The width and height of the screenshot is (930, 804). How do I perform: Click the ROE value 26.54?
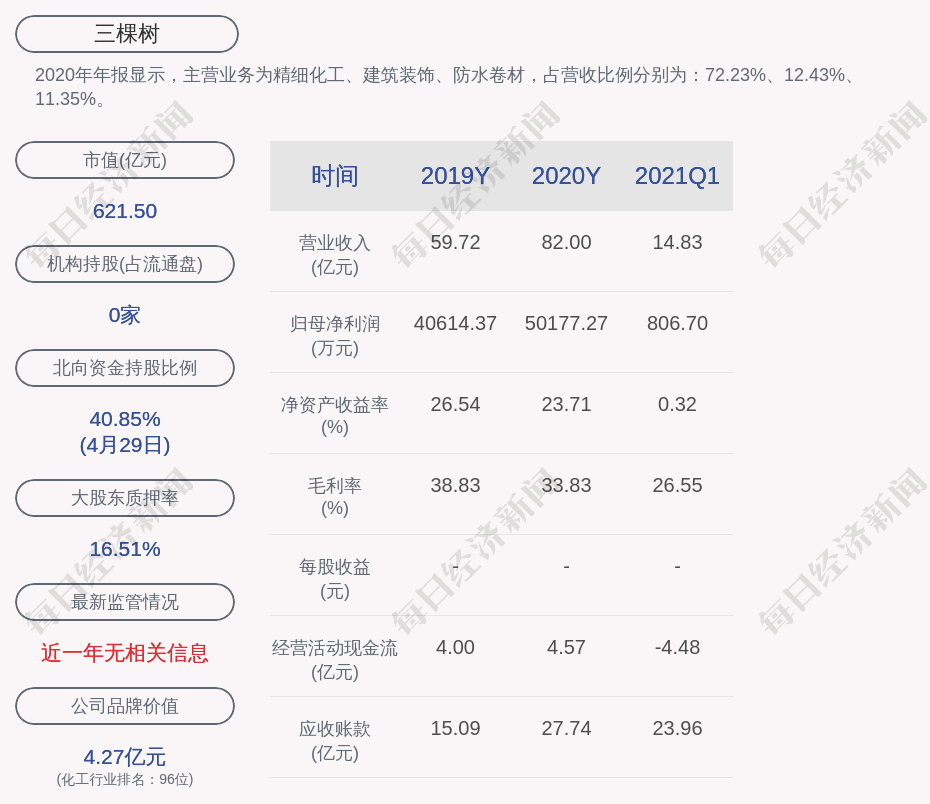[455, 404]
